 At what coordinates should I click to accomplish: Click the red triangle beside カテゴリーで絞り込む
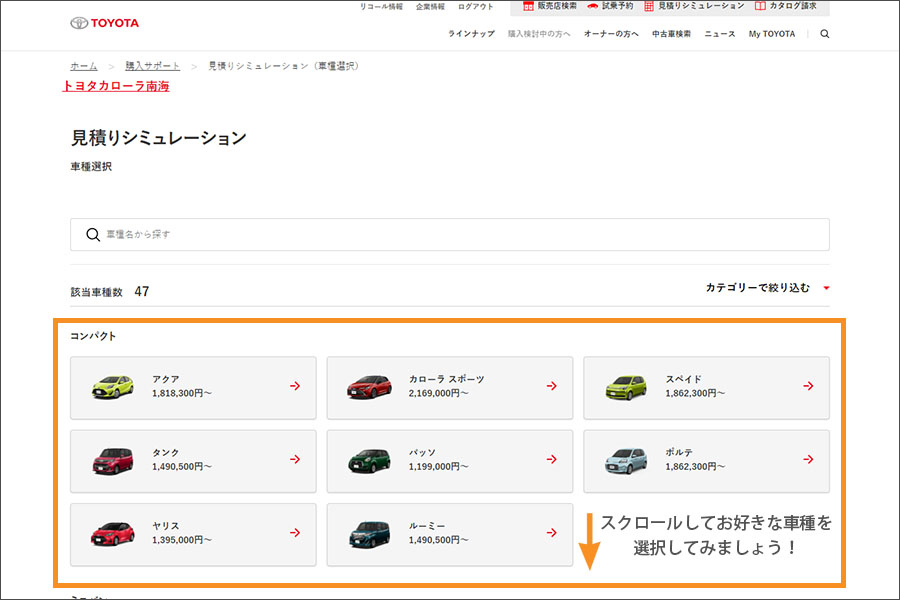click(827, 288)
